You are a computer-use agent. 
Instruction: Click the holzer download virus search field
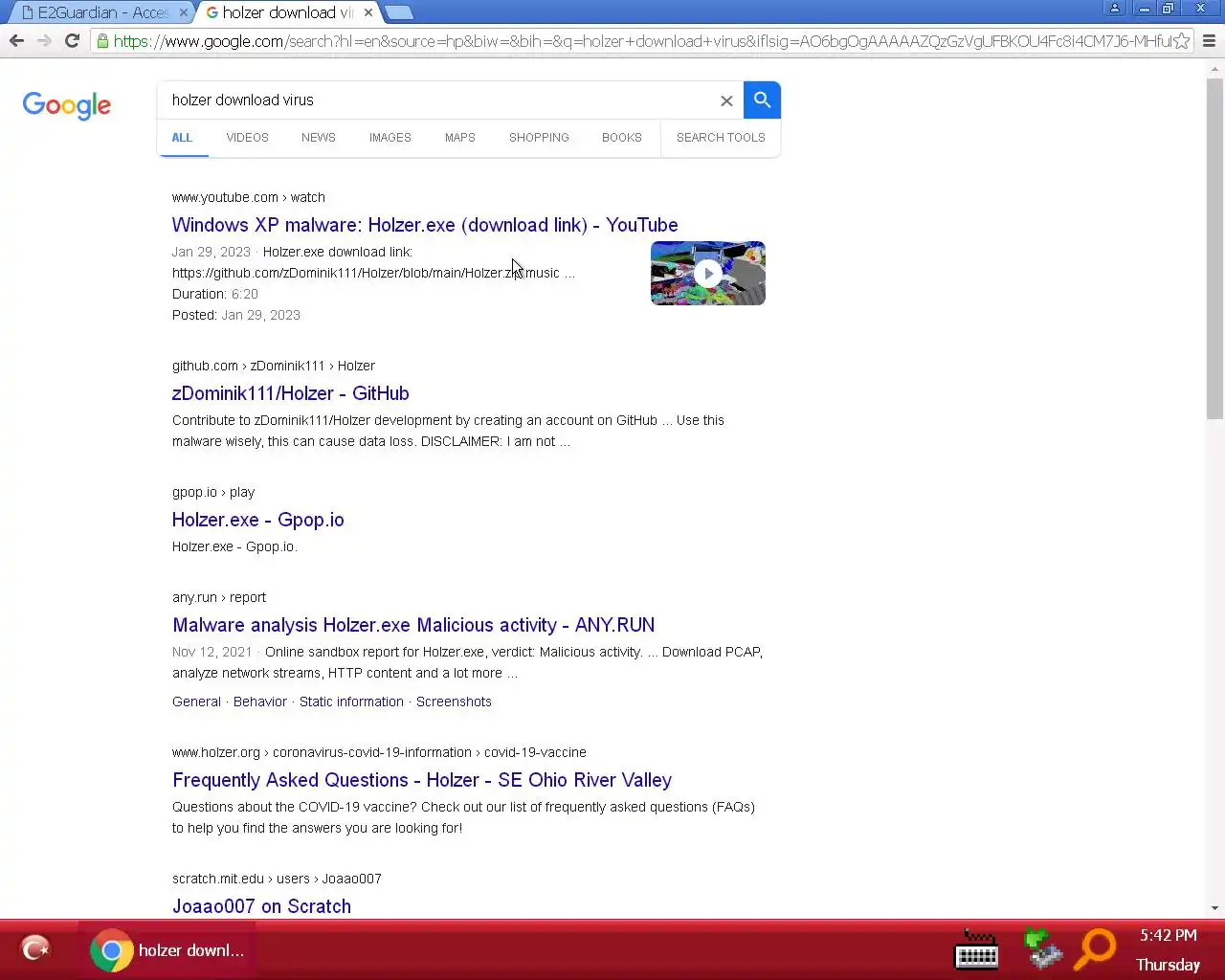tap(438, 100)
